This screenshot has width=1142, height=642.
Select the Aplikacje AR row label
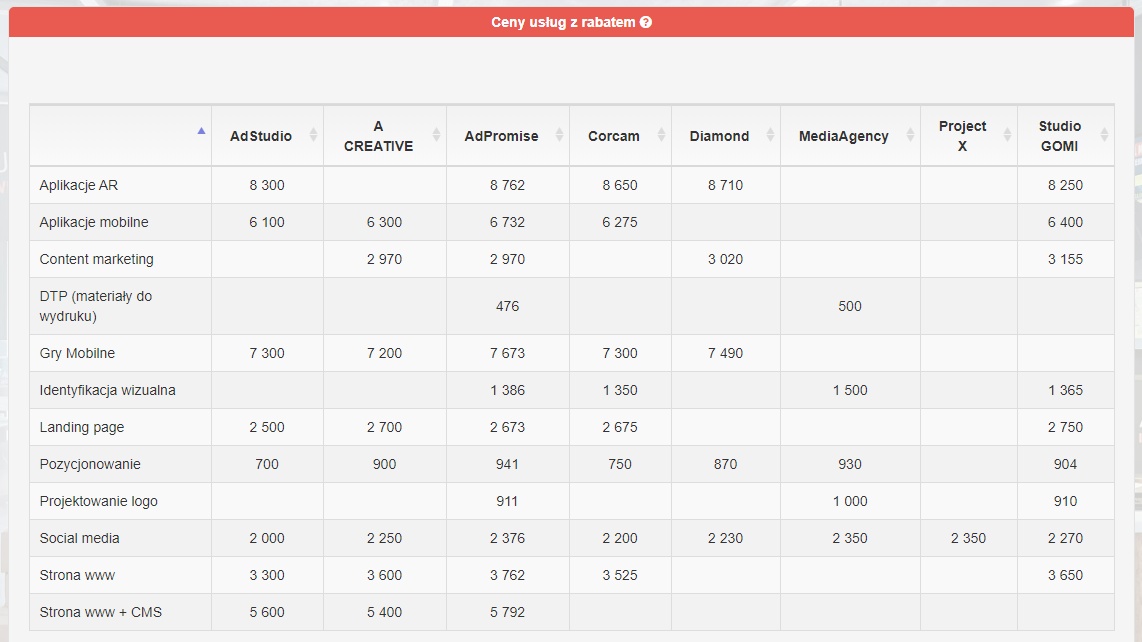[79, 185]
